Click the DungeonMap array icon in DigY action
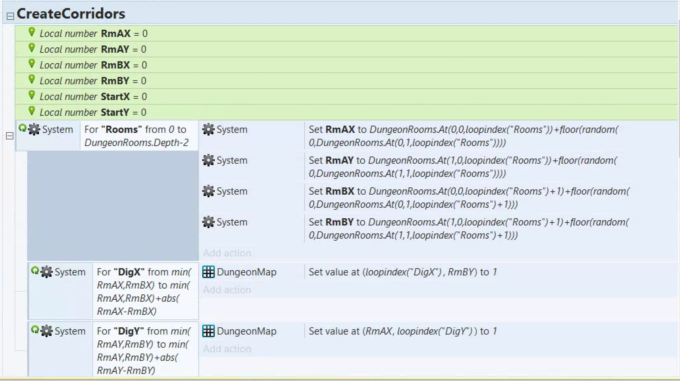680x381 pixels. pyautogui.click(x=209, y=331)
